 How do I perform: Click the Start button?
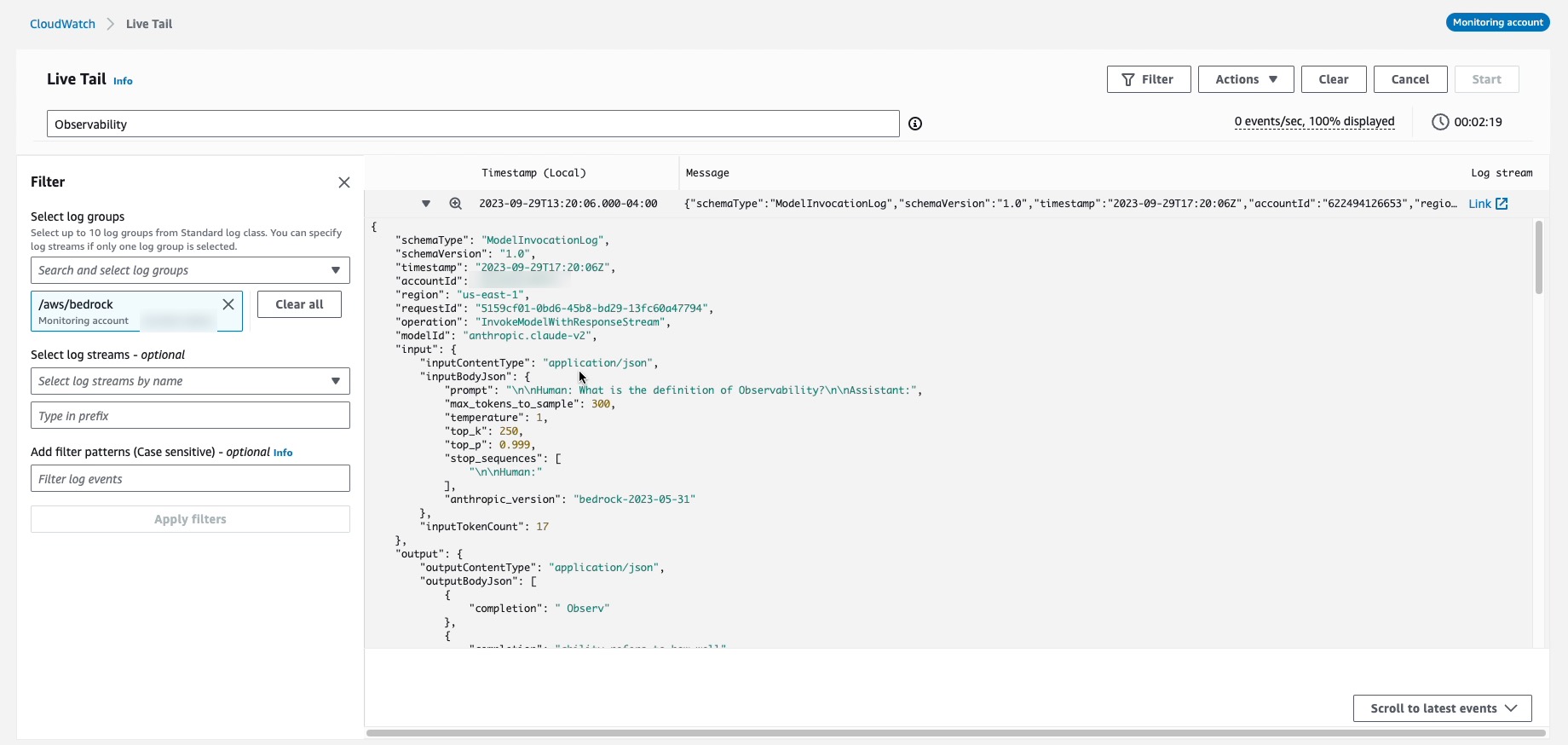coord(1487,79)
